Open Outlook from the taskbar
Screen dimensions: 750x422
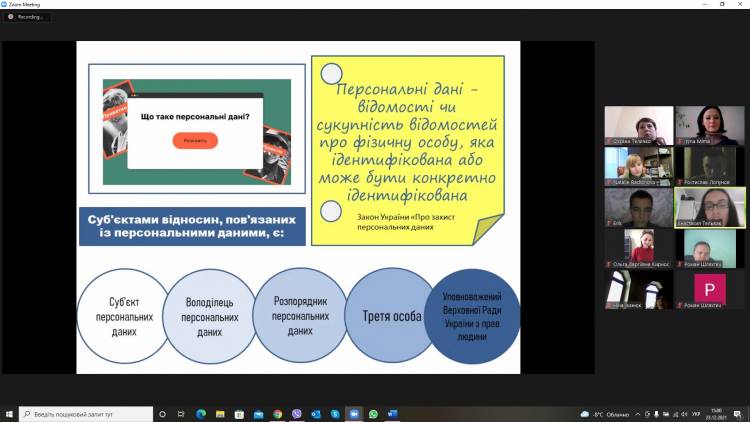(316, 414)
